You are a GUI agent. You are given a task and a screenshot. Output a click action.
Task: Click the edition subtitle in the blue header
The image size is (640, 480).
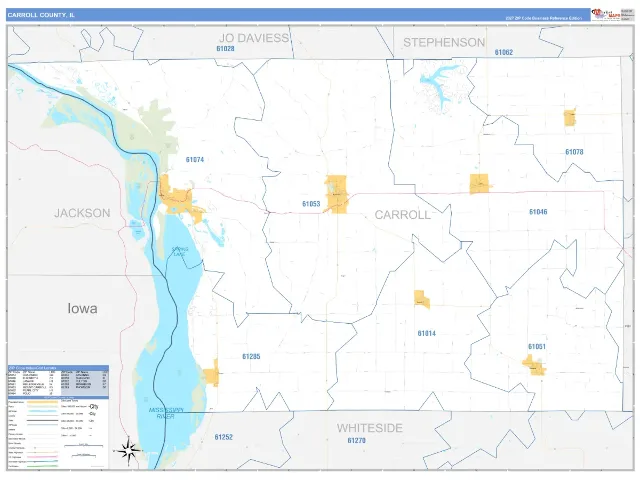tap(544, 18)
